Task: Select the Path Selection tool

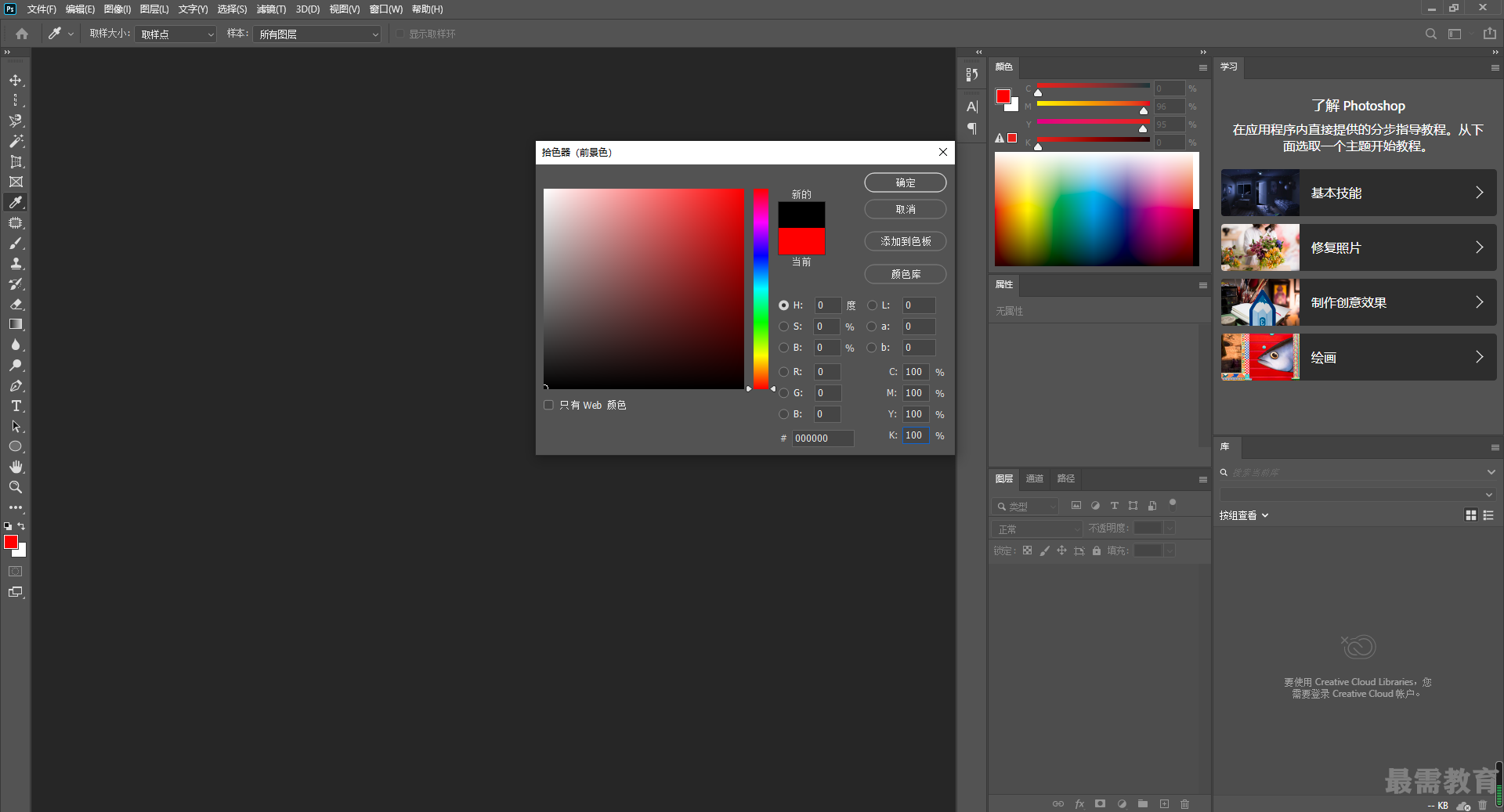Action: pyautogui.click(x=16, y=427)
